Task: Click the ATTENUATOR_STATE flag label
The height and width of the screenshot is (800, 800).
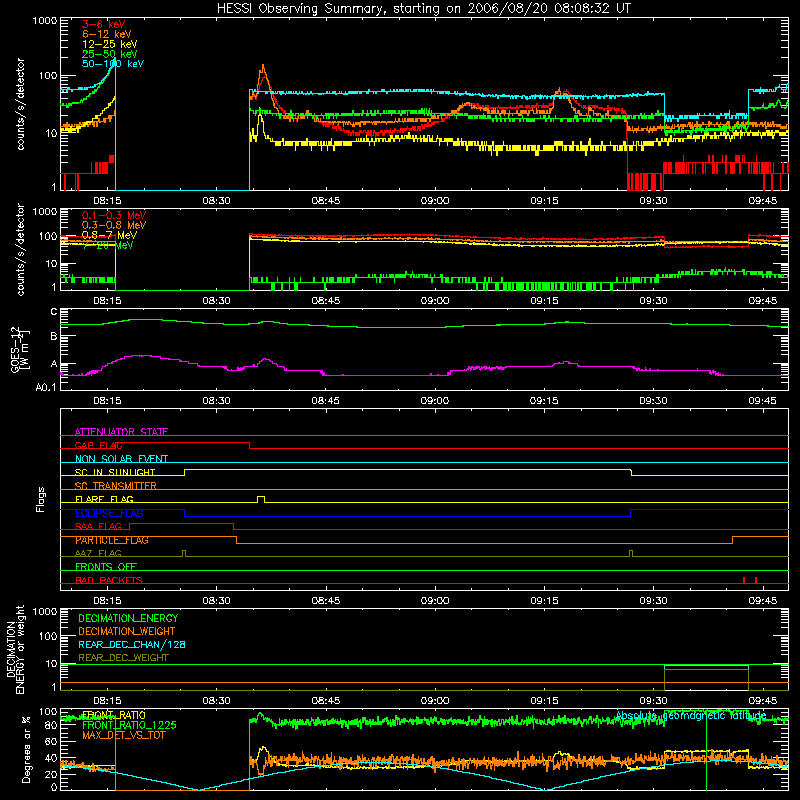Action: click(121, 432)
